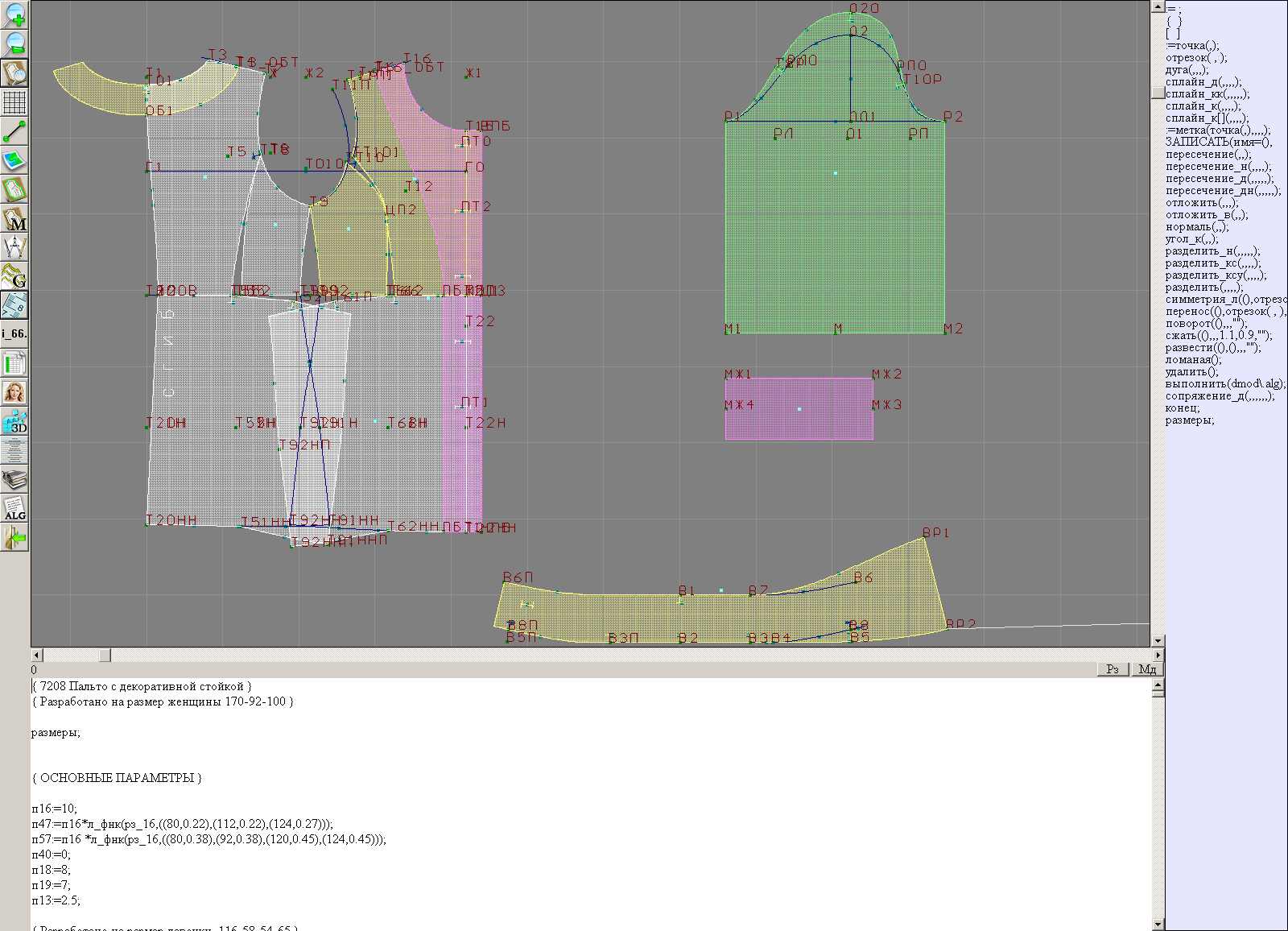Click the zoom in magnifier icon
The width and height of the screenshot is (1288, 931).
tap(14, 14)
